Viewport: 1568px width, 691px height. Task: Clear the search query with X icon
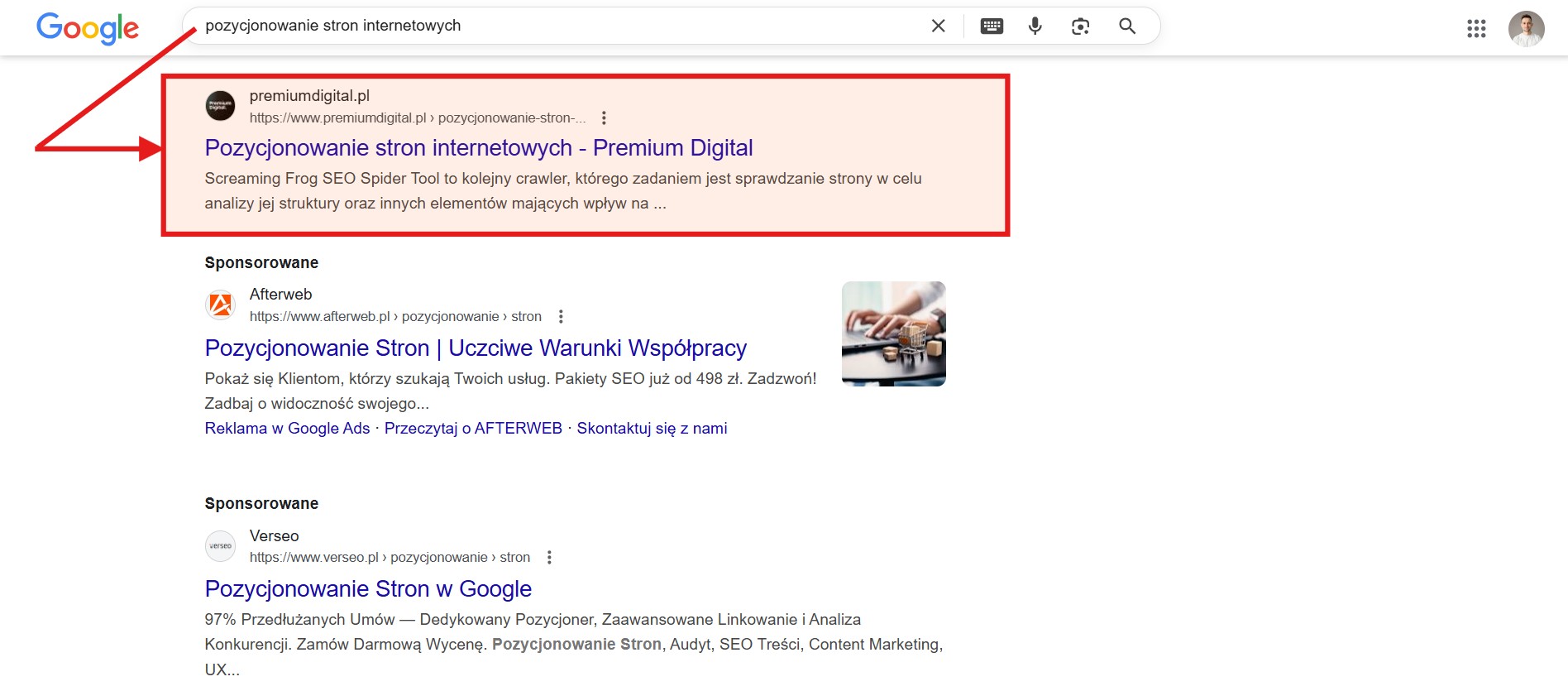[x=938, y=26]
